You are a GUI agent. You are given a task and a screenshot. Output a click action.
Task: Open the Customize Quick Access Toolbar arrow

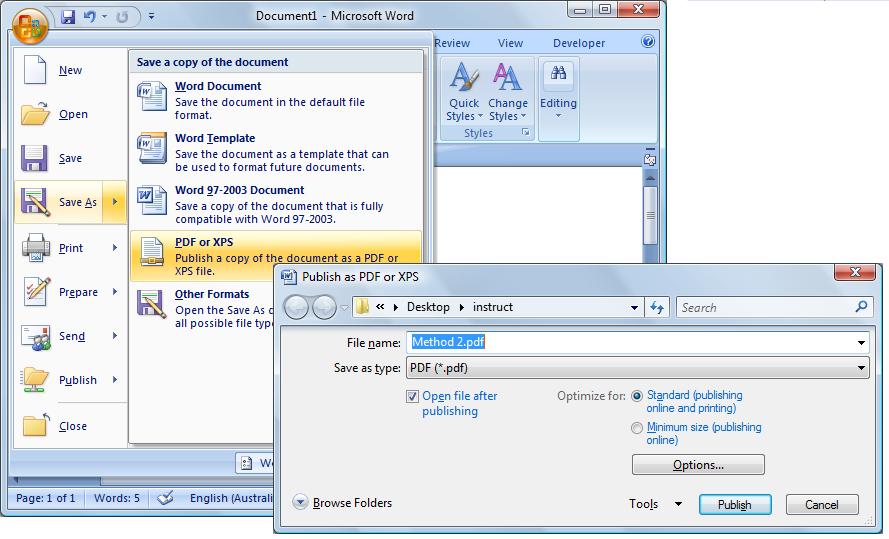click(151, 17)
